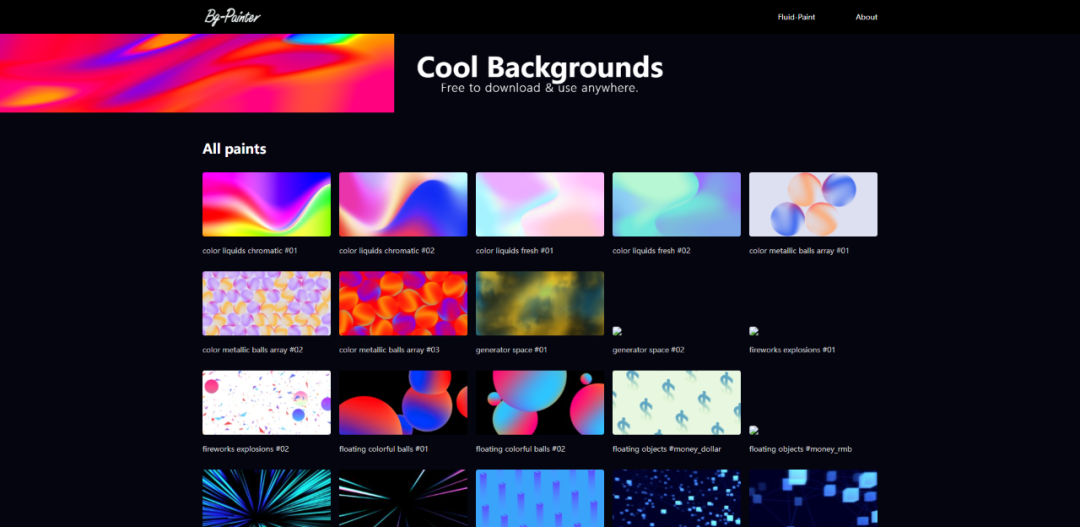Click 'floating objects #money_rmb' caption

point(801,449)
